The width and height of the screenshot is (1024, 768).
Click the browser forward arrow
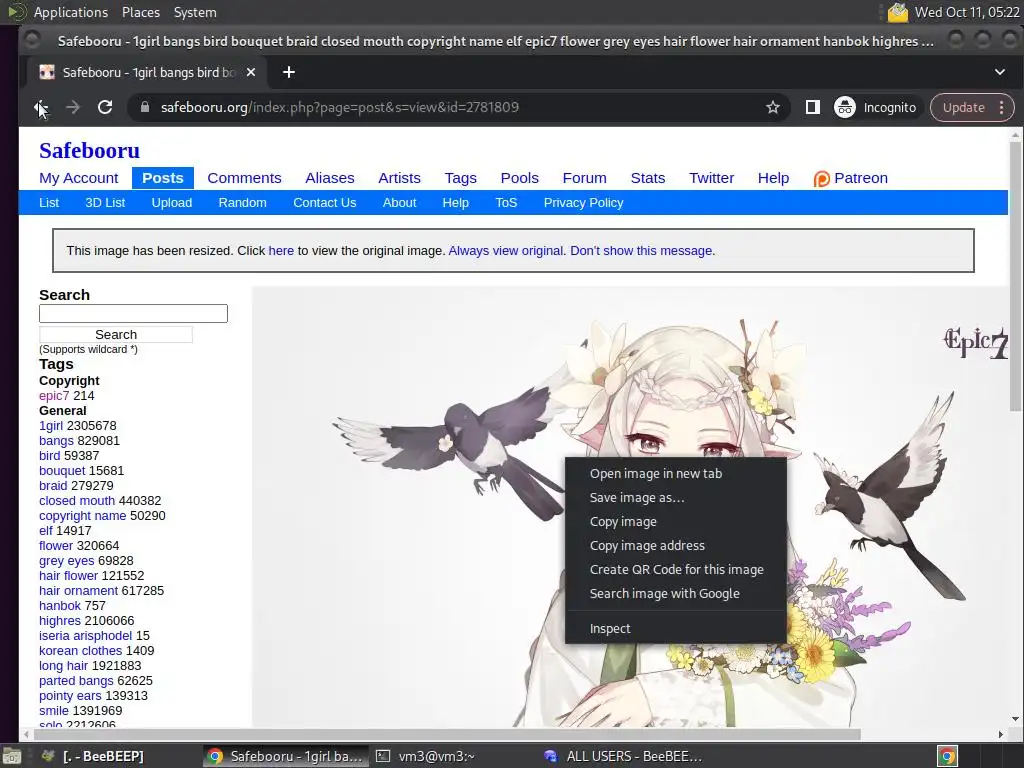coord(72,107)
